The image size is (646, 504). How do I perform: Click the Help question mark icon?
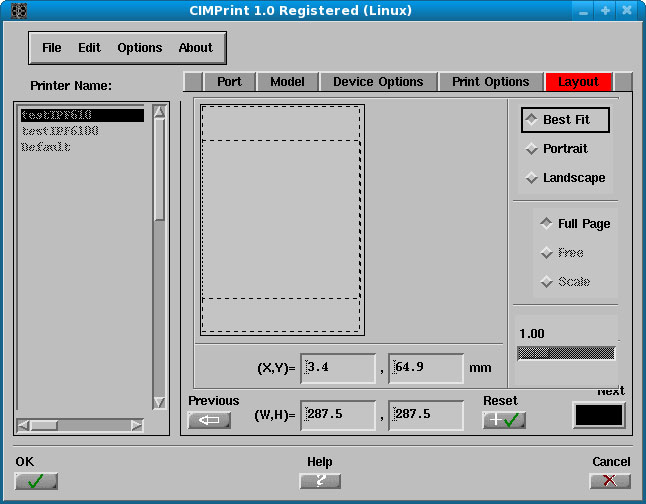click(320, 481)
